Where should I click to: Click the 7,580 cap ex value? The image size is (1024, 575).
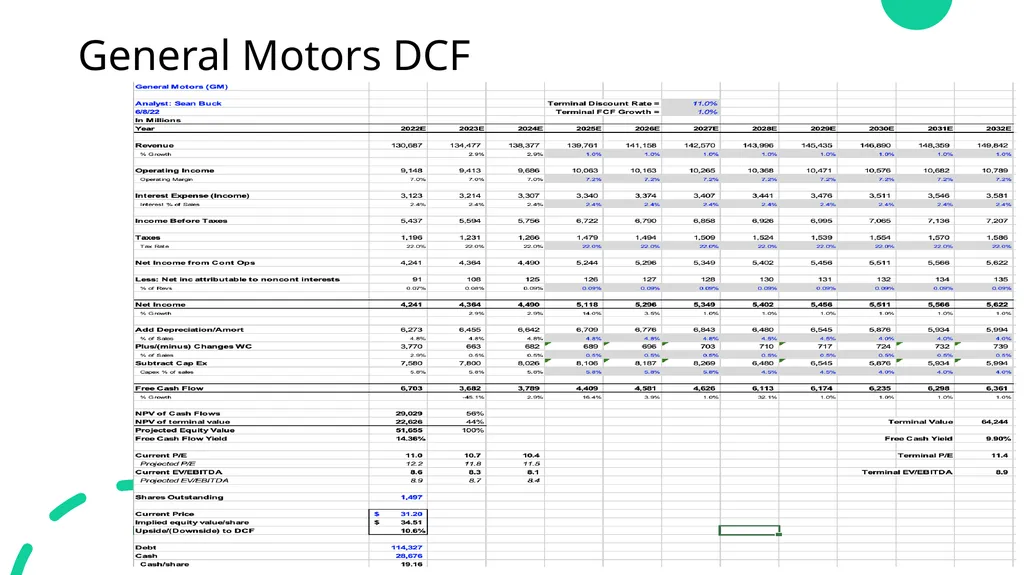[x=411, y=363]
